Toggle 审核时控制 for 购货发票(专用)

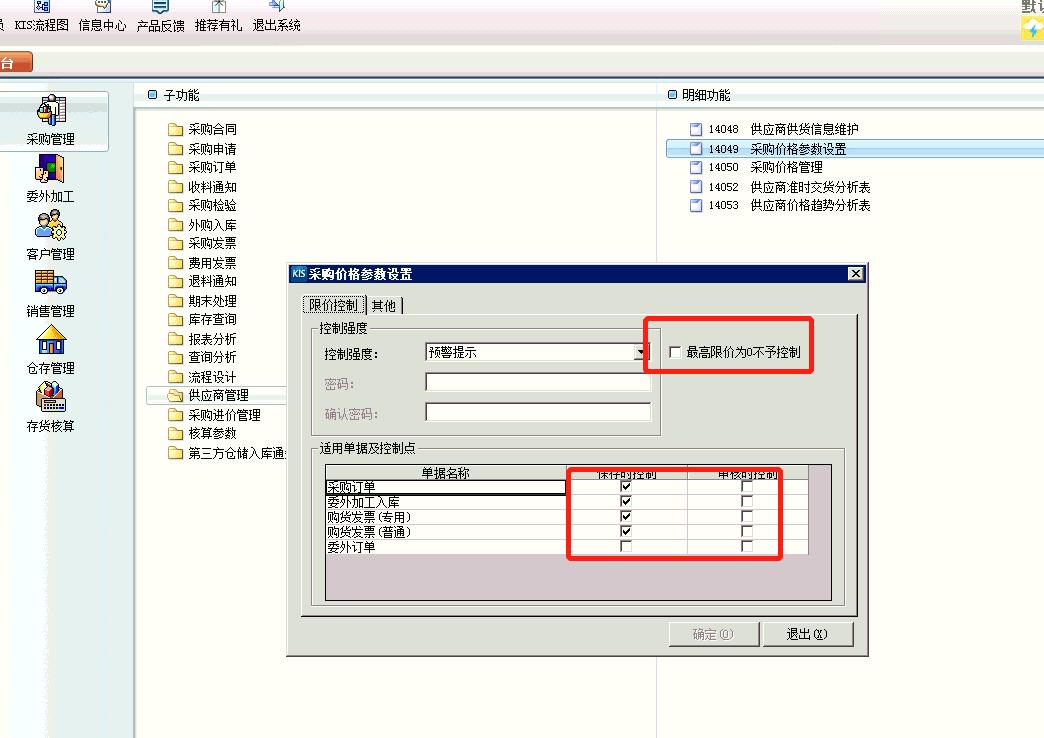tap(747, 517)
